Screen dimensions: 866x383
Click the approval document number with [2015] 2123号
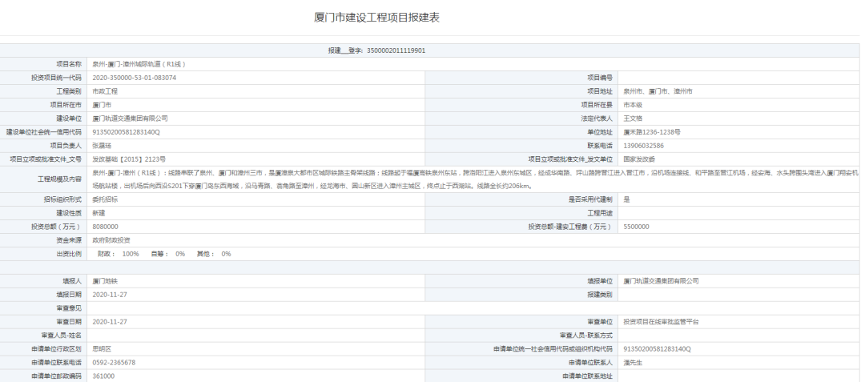pyautogui.click(x=129, y=159)
